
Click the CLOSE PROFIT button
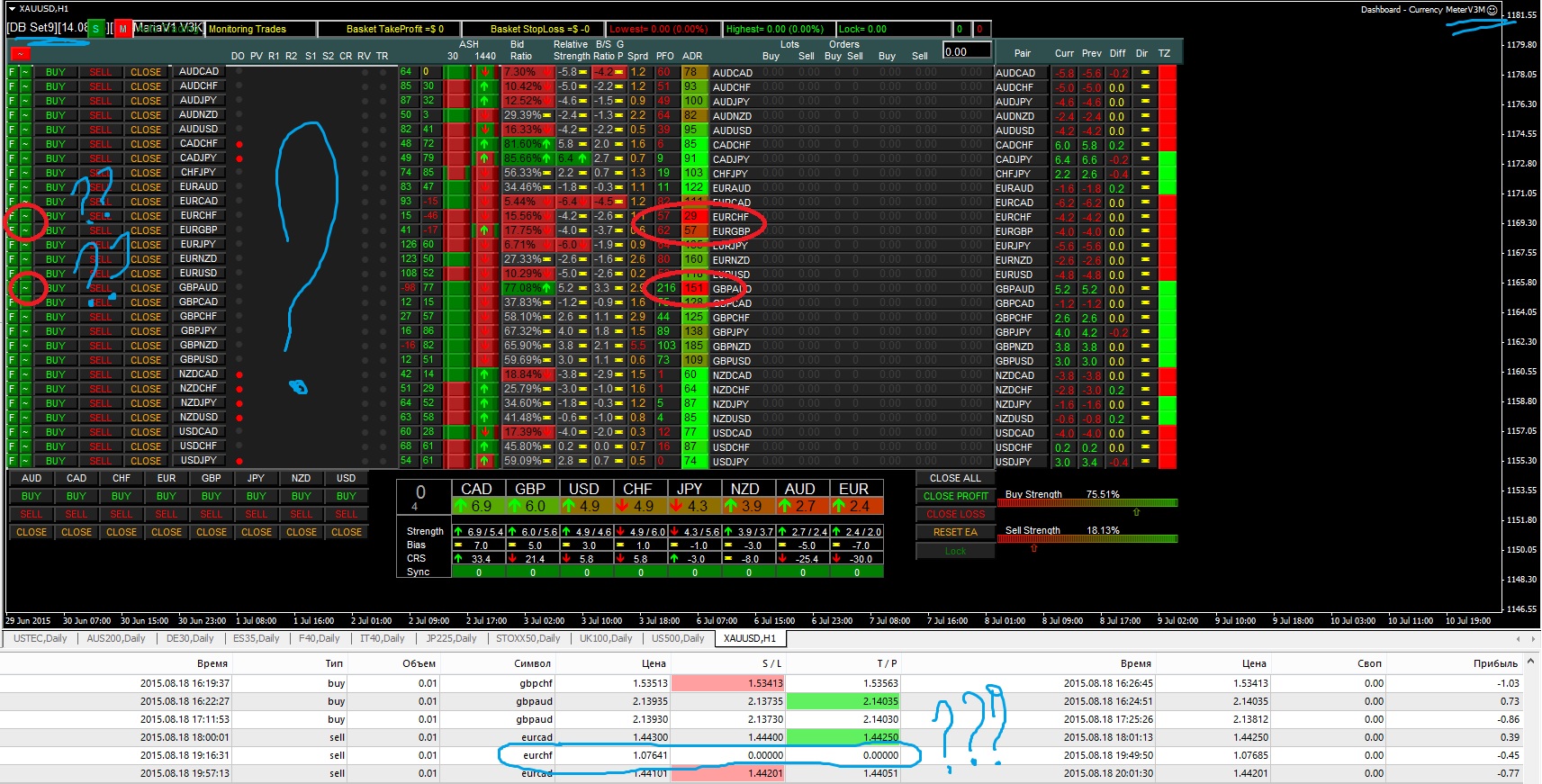pyautogui.click(x=955, y=496)
